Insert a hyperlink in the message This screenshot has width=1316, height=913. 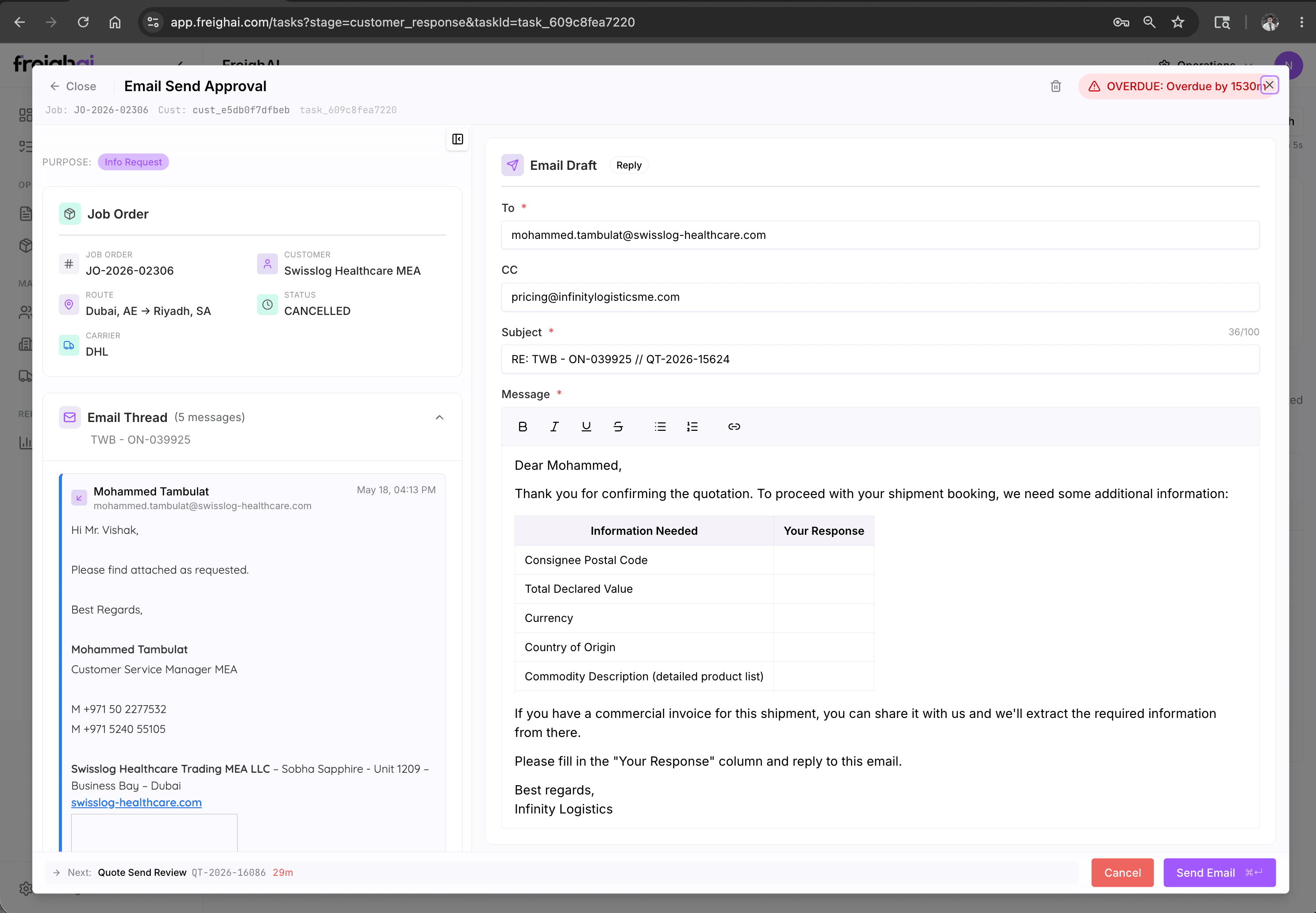734,427
